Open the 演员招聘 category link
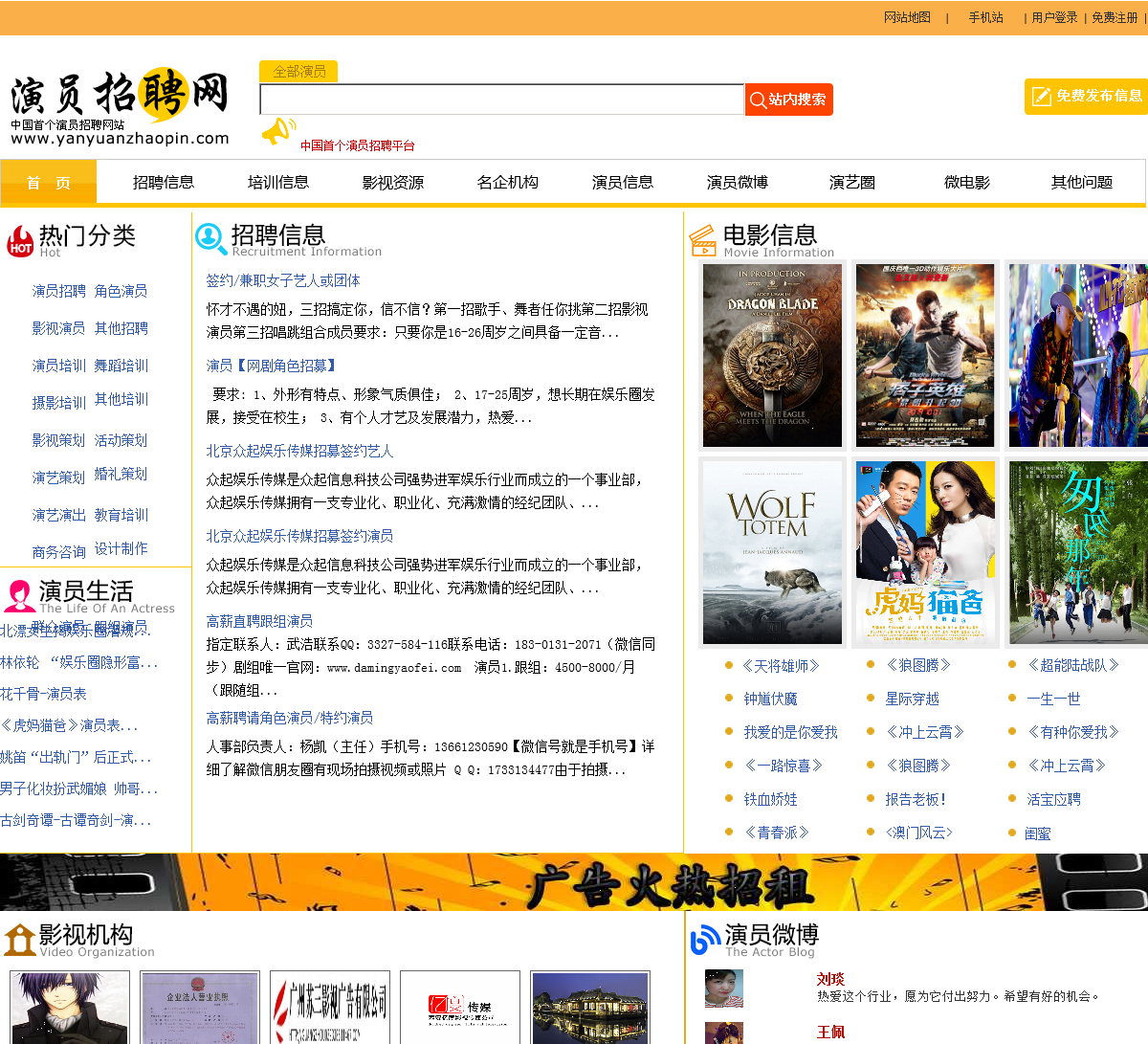 [x=58, y=291]
